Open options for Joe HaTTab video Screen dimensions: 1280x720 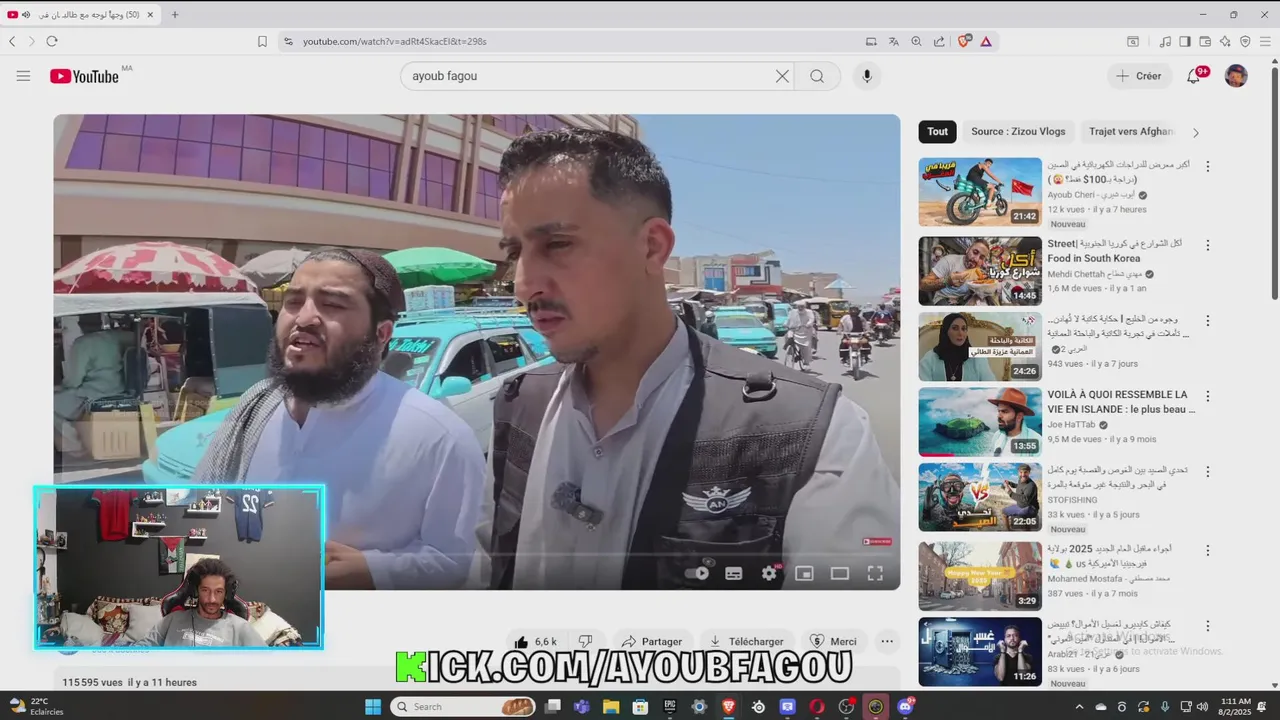[1207, 396]
